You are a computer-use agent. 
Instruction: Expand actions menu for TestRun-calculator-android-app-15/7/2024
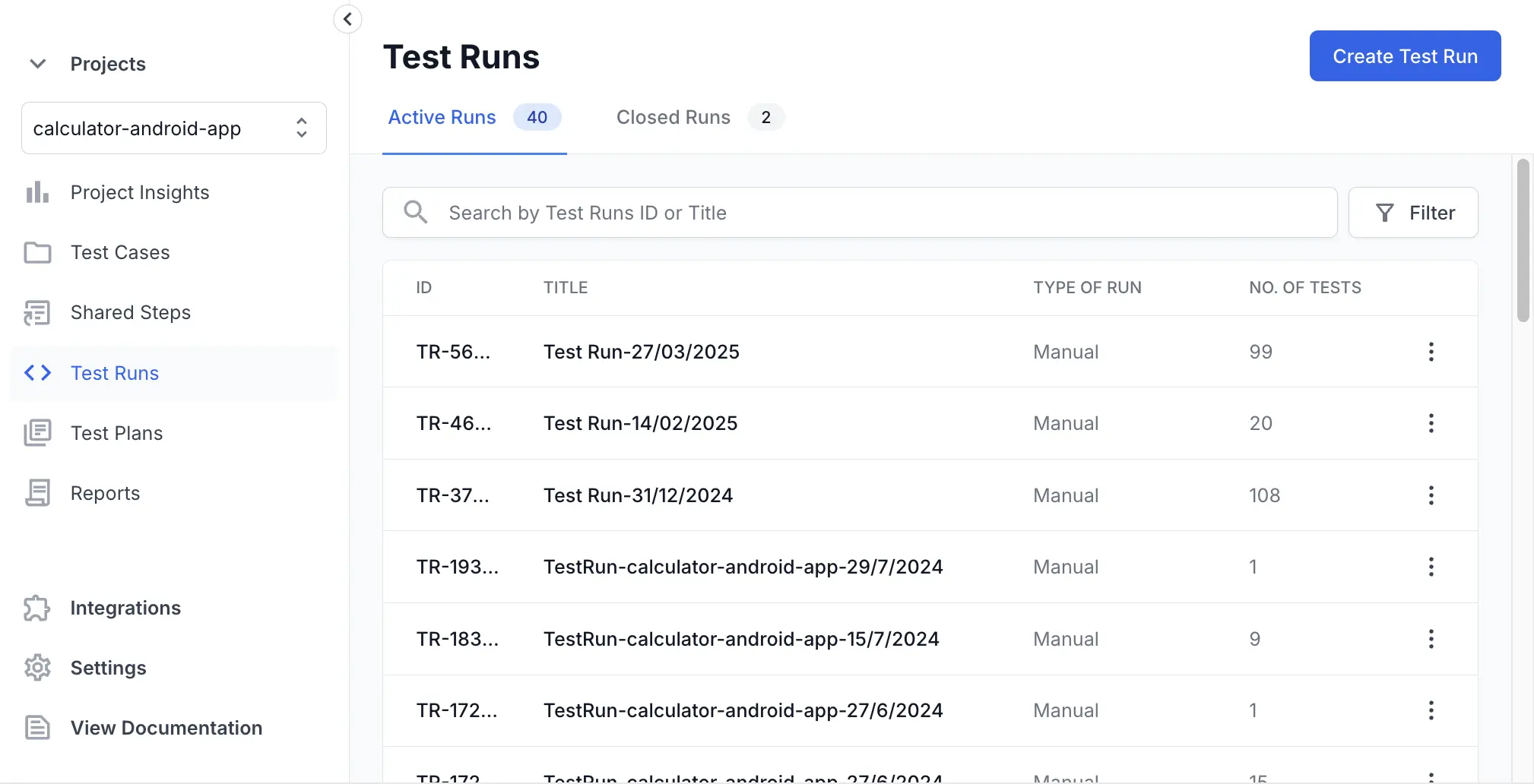coord(1431,639)
